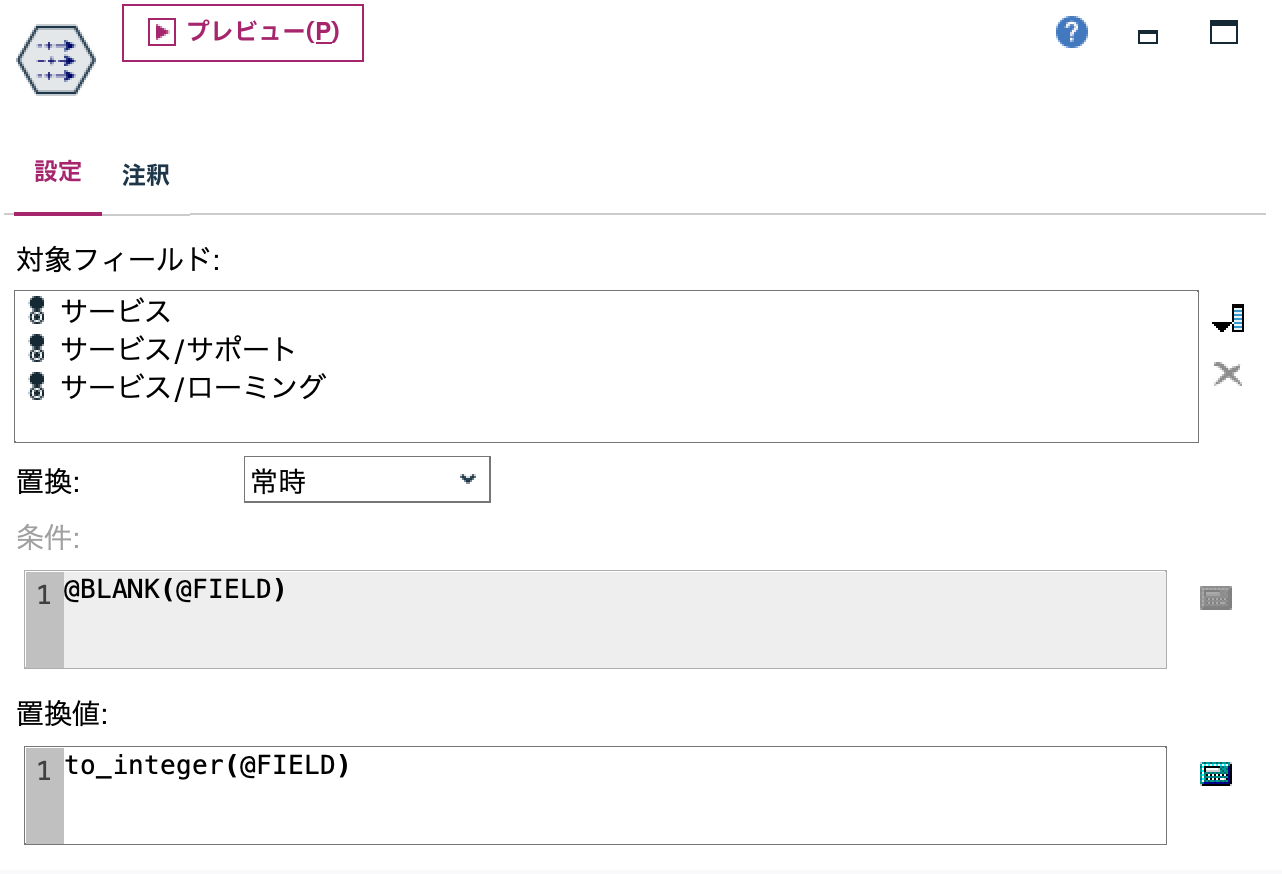Open the 置換 dropdown showing 常時

point(367,479)
